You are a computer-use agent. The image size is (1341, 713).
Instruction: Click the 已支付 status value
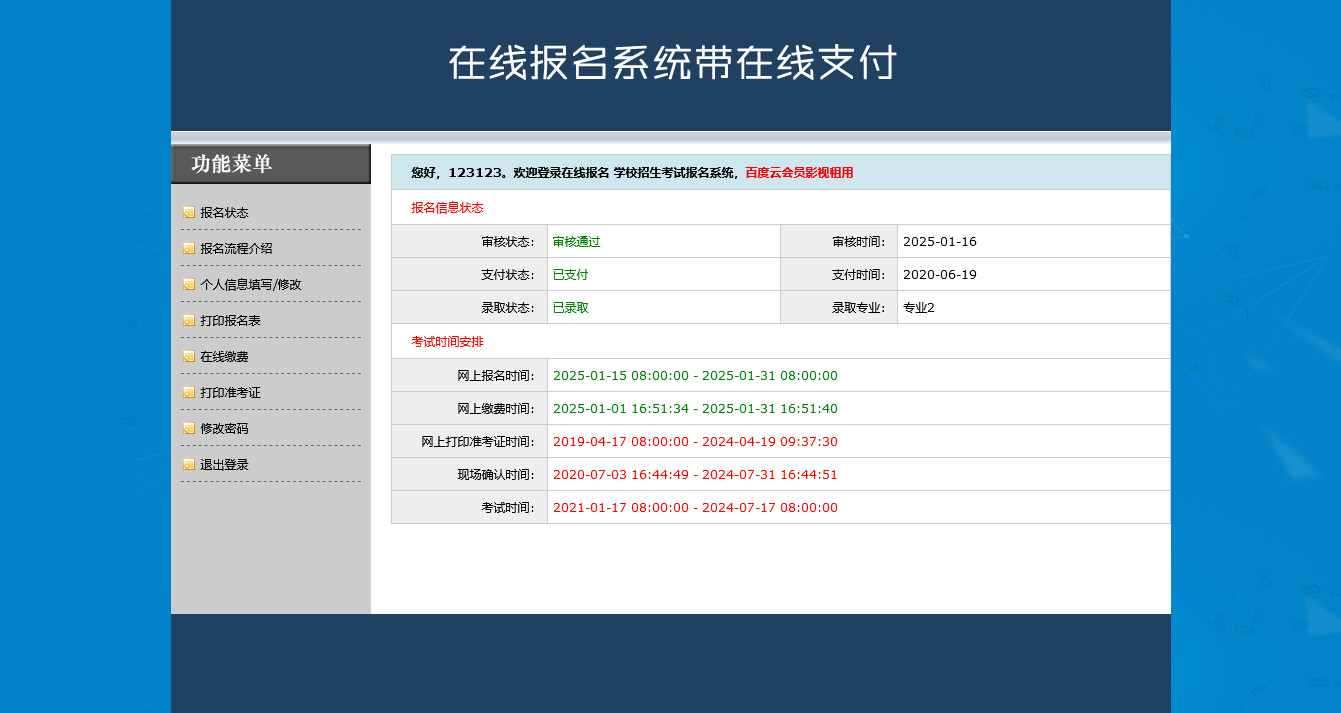(x=570, y=275)
